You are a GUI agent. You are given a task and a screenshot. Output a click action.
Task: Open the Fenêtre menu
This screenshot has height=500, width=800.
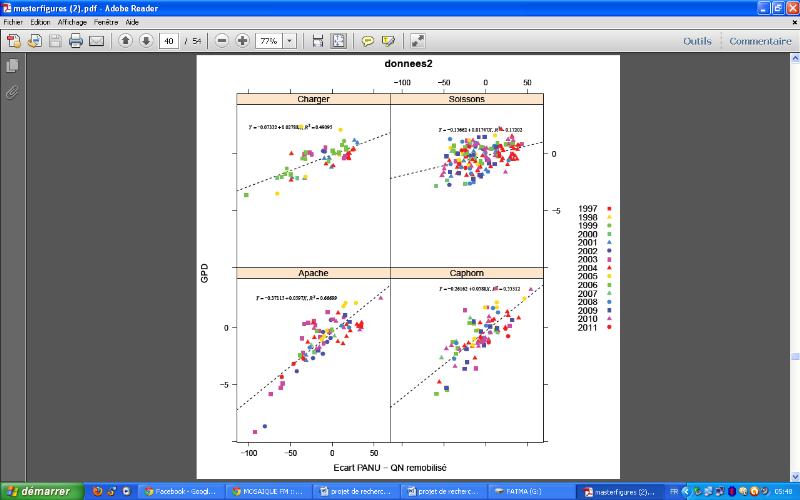[x=105, y=21]
